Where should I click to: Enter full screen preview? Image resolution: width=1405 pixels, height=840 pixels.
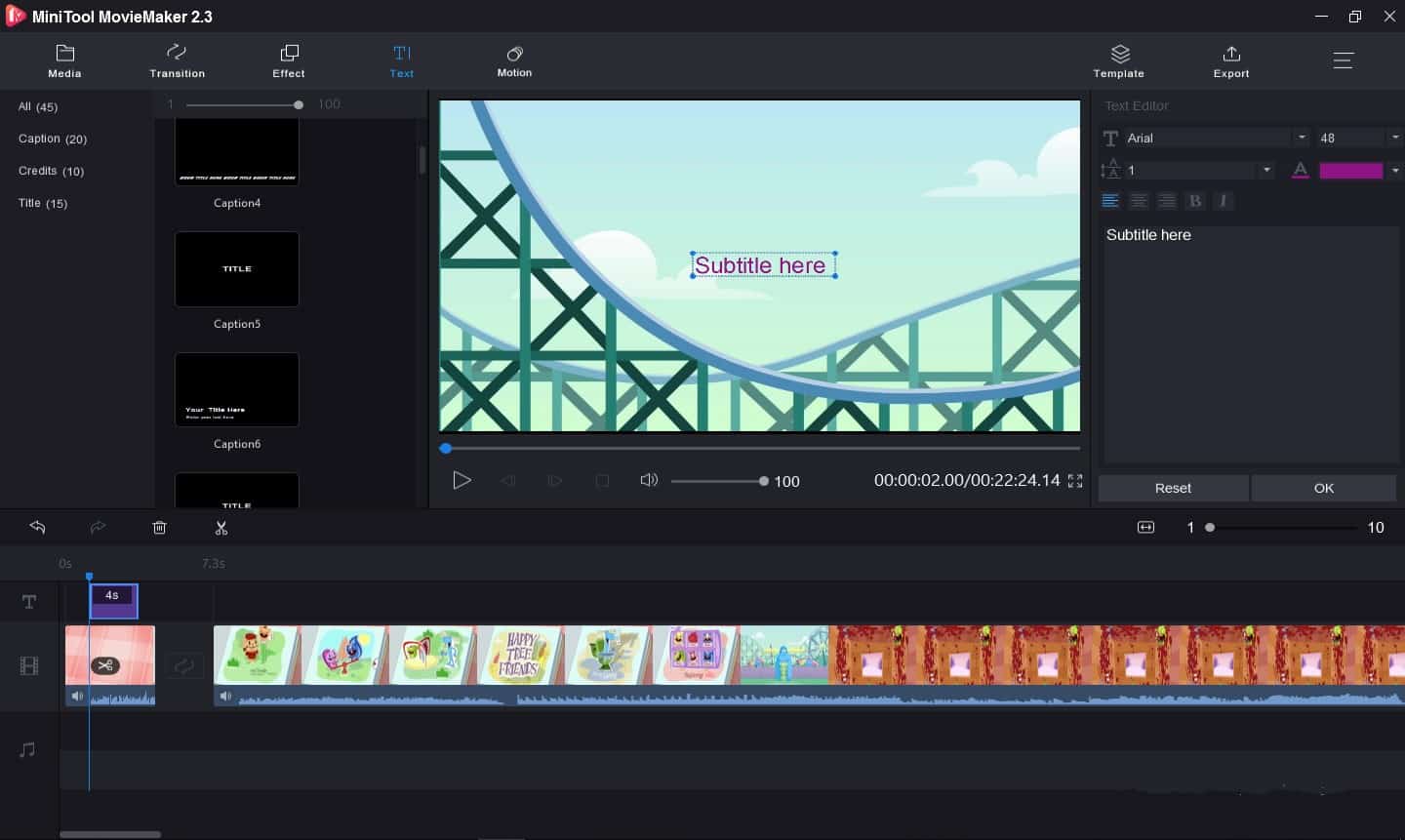[x=1075, y=480]
